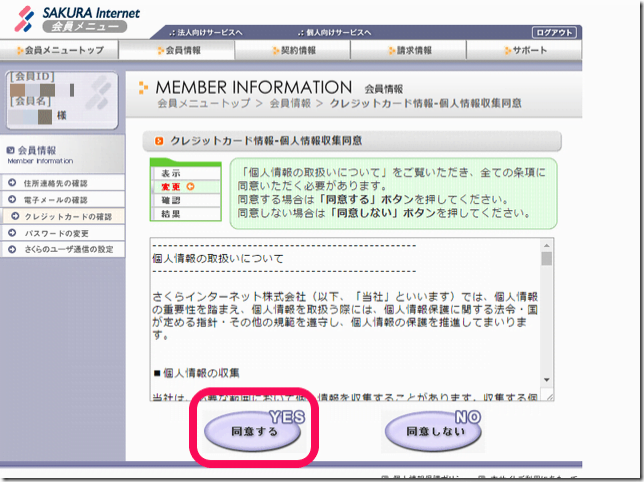Click the 同意しない NO button

pos(432,433)
